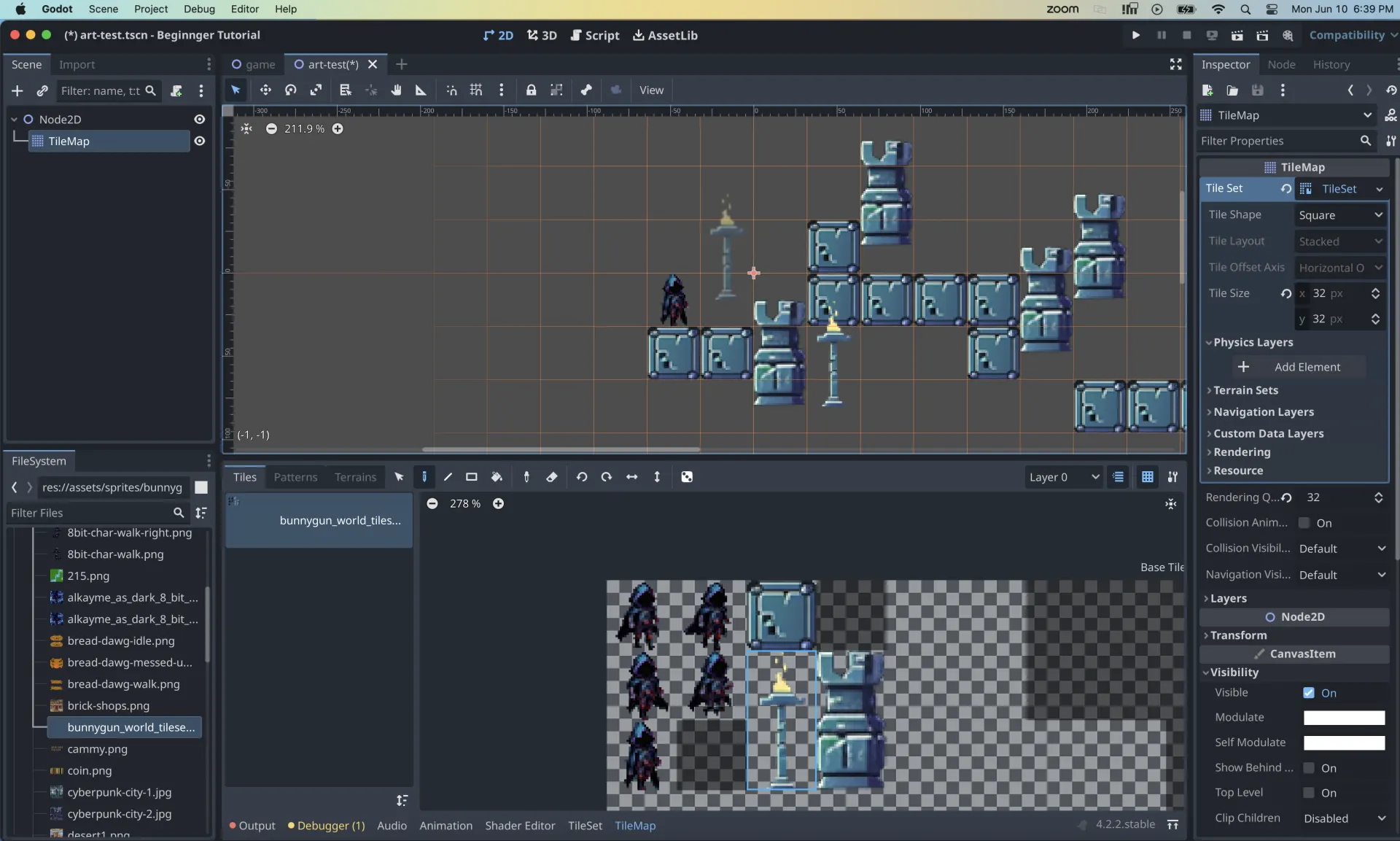Select the Ruler Mode tool
This screenshot has width=1400, height=841.
(x=421, y=90)
